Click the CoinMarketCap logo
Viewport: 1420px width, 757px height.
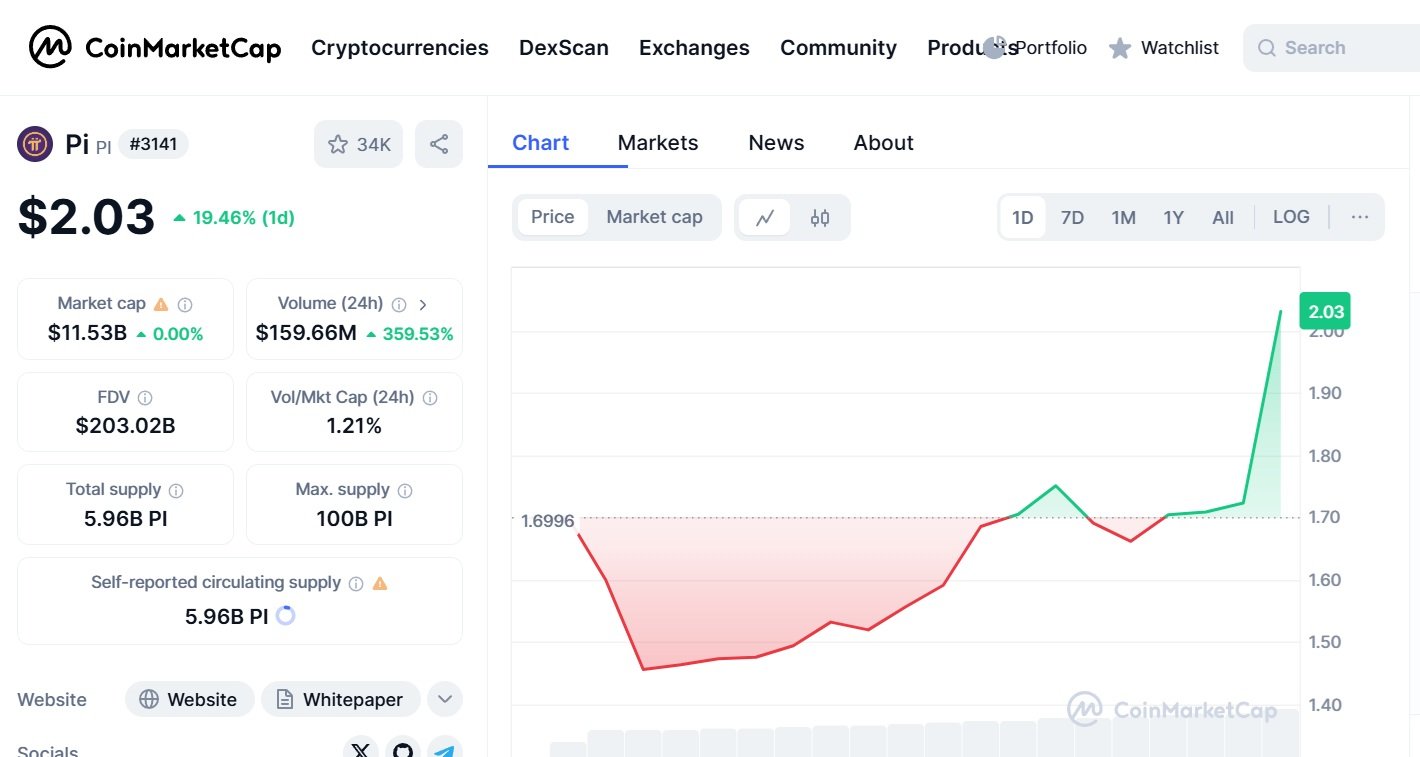[x=155, y=47]
